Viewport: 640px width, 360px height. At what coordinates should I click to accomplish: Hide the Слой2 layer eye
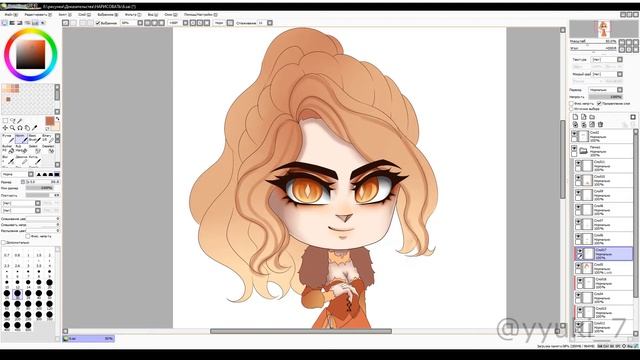[575, 134]
